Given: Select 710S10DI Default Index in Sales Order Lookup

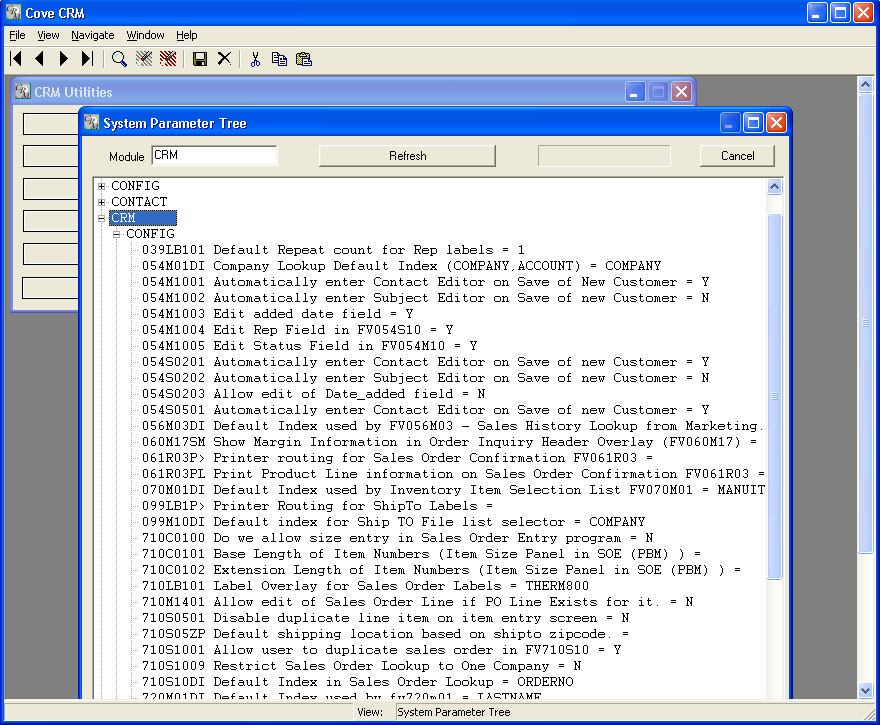Looking at the screenshot, I should (358, 681).
